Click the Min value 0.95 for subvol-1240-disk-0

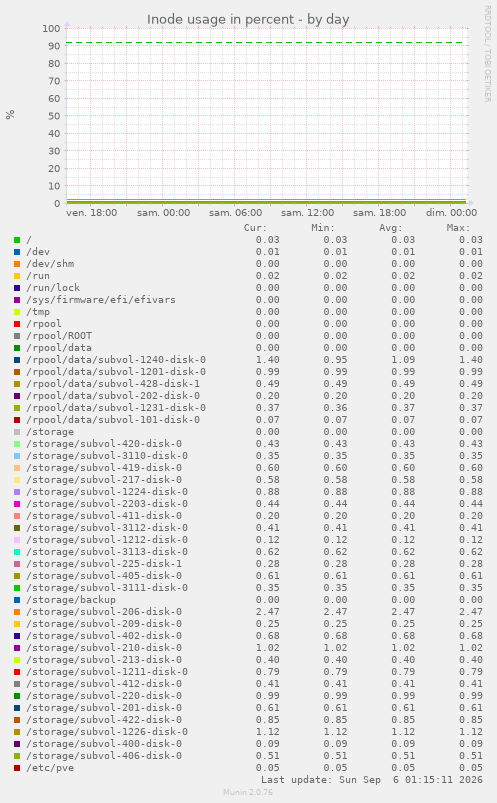(x=335, y=360)
